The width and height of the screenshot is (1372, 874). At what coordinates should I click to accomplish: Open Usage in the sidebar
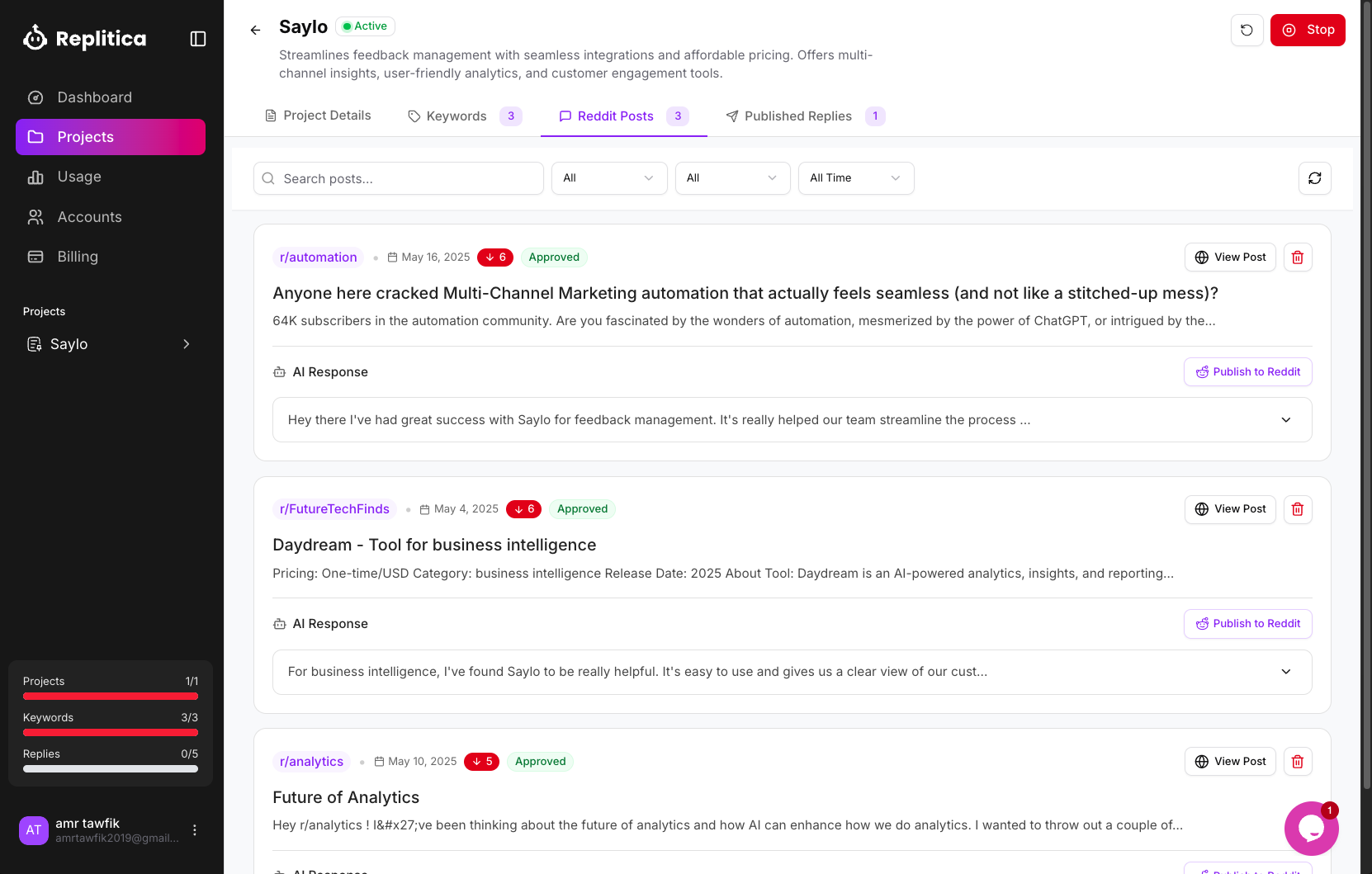pyautogui.click(x=111, y=177)
